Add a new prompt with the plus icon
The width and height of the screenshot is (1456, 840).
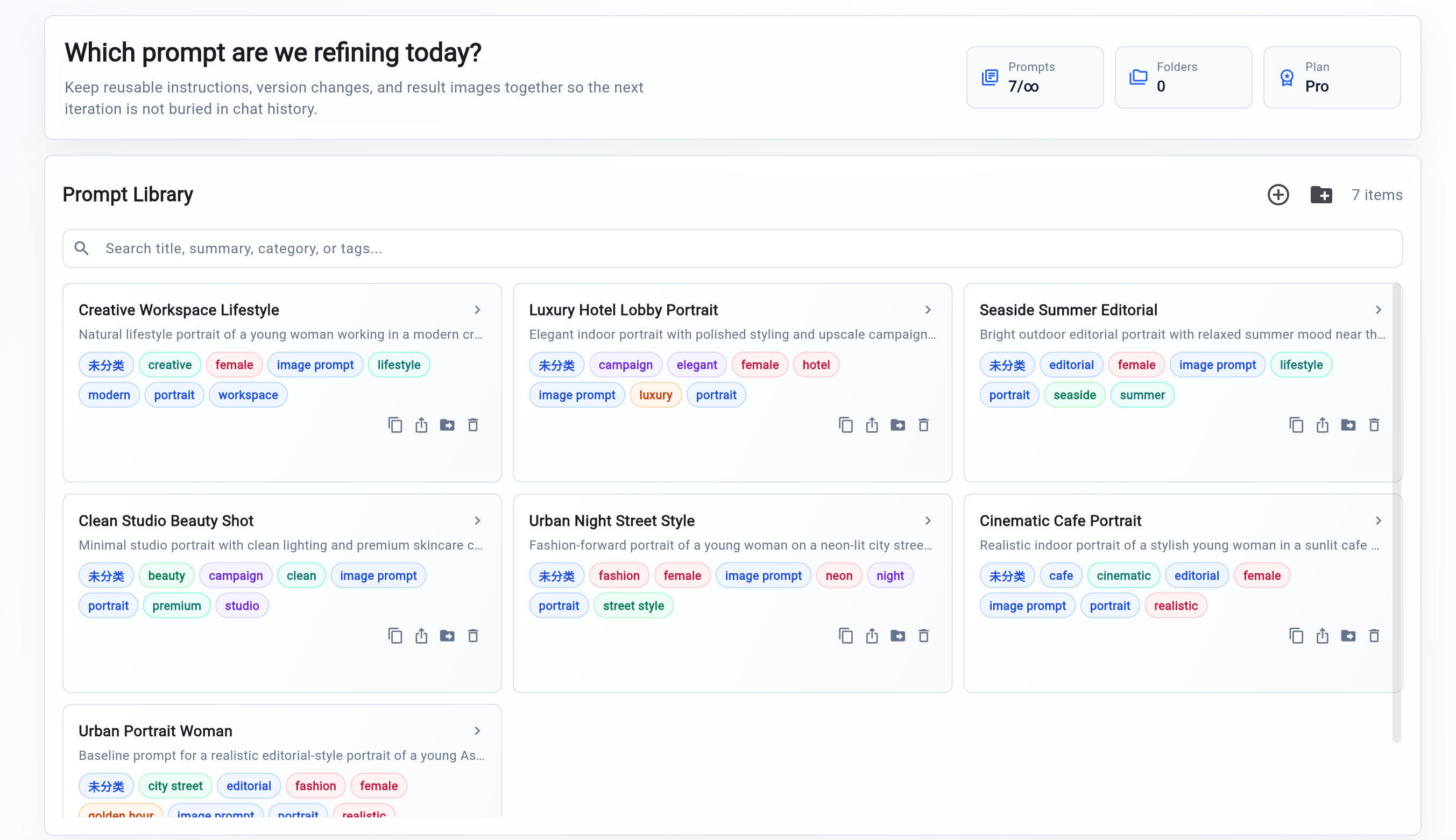point(1278,195)
